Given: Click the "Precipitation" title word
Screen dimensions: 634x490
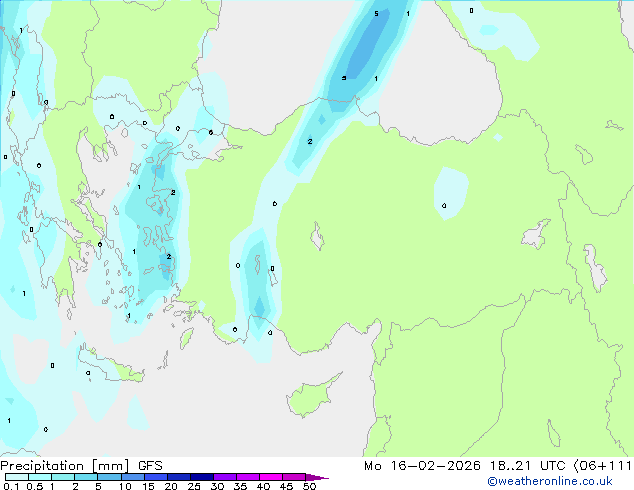Looking at the screenshot, I should 42,466.
